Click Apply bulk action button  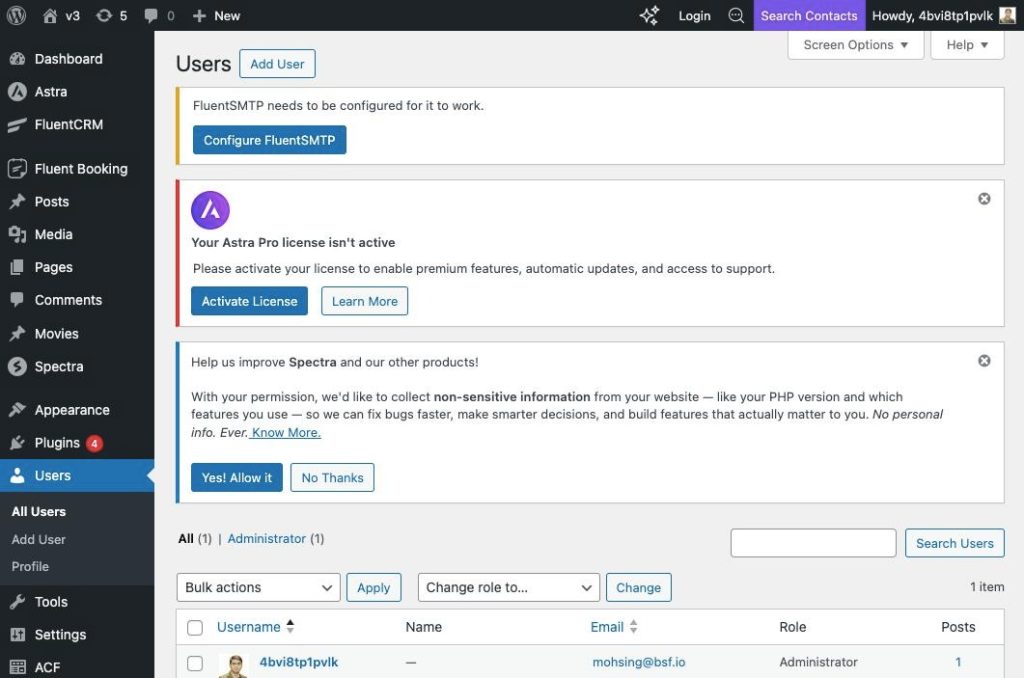click(x=374, y=587)
